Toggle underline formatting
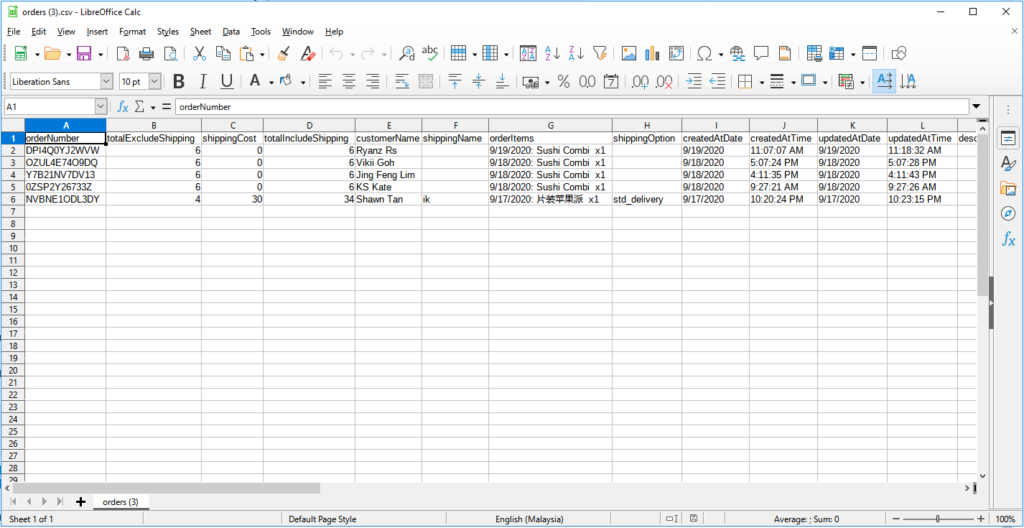The height and width of the screenshot is (528, 1024). click(x=227, y=82)
